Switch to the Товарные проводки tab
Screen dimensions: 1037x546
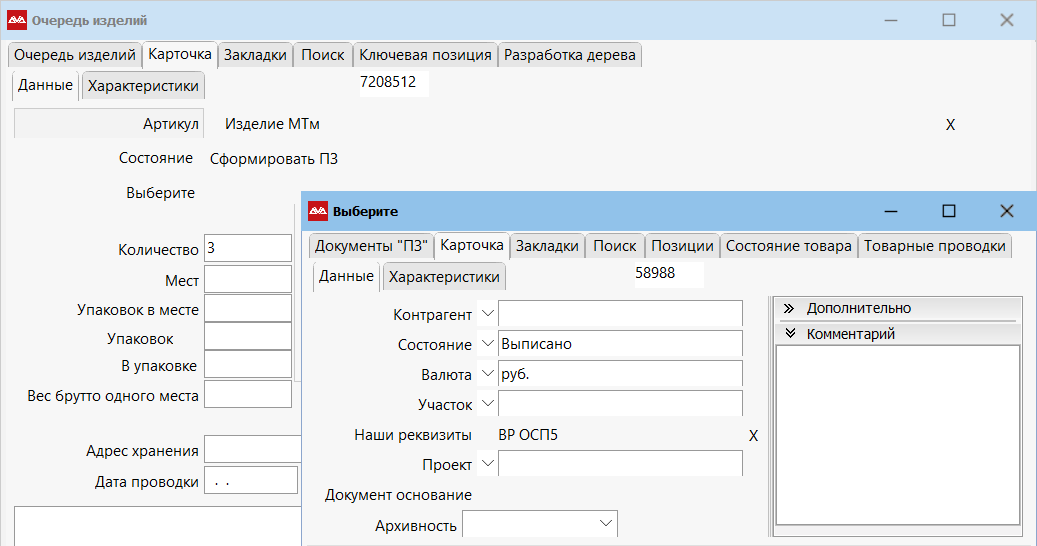pyautogui.click(x=934, y=246)
